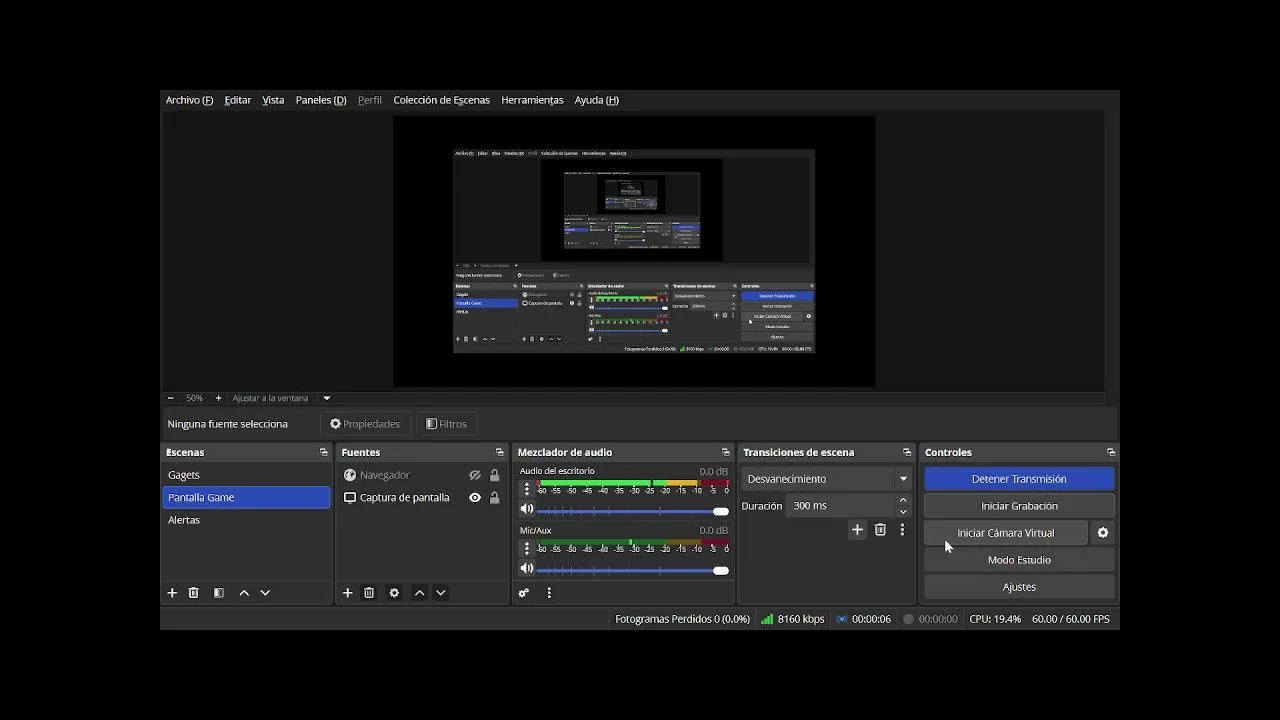
Task: Click the Duración 300 ms field
Action: click(x=839, y=506)
